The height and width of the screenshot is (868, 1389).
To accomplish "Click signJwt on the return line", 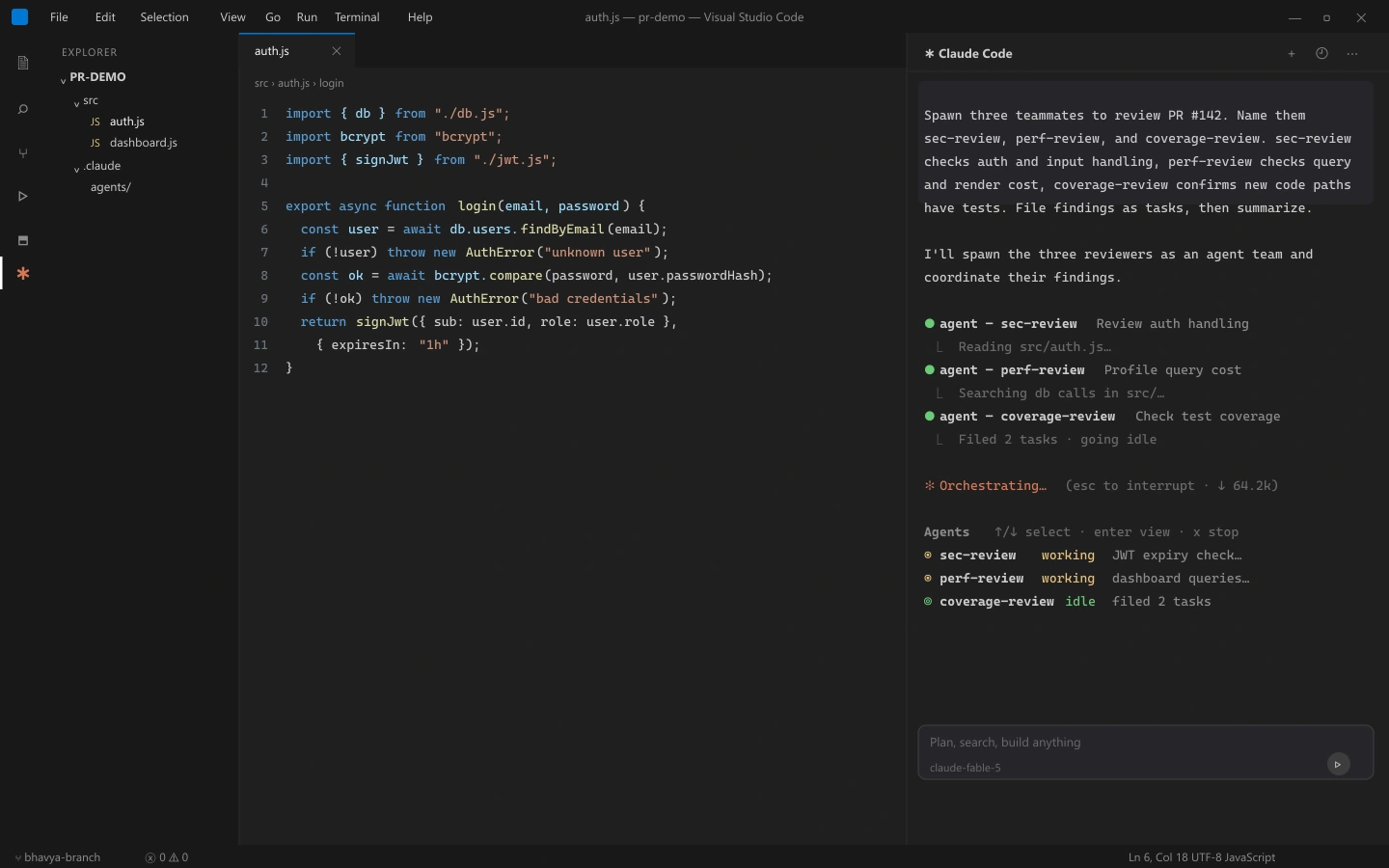I will pos(383,322).
